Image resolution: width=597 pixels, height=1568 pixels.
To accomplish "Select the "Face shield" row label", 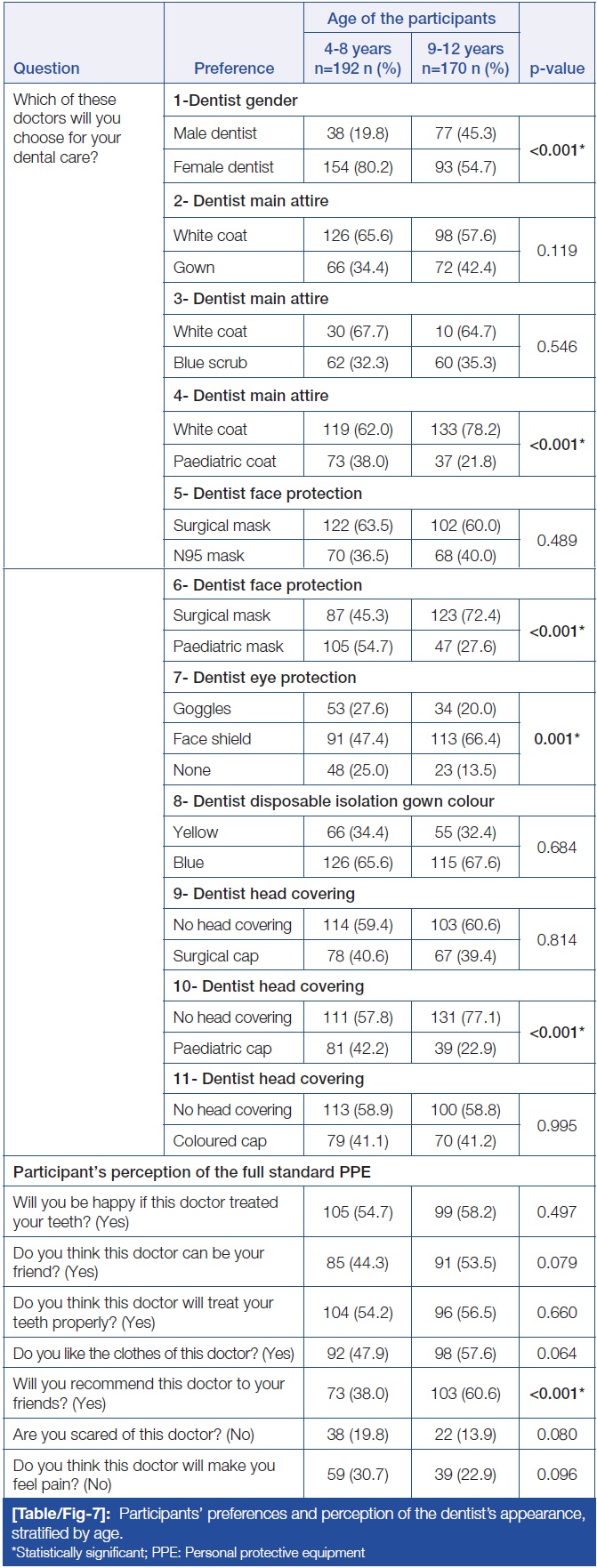I will click(x=212, y=739).
